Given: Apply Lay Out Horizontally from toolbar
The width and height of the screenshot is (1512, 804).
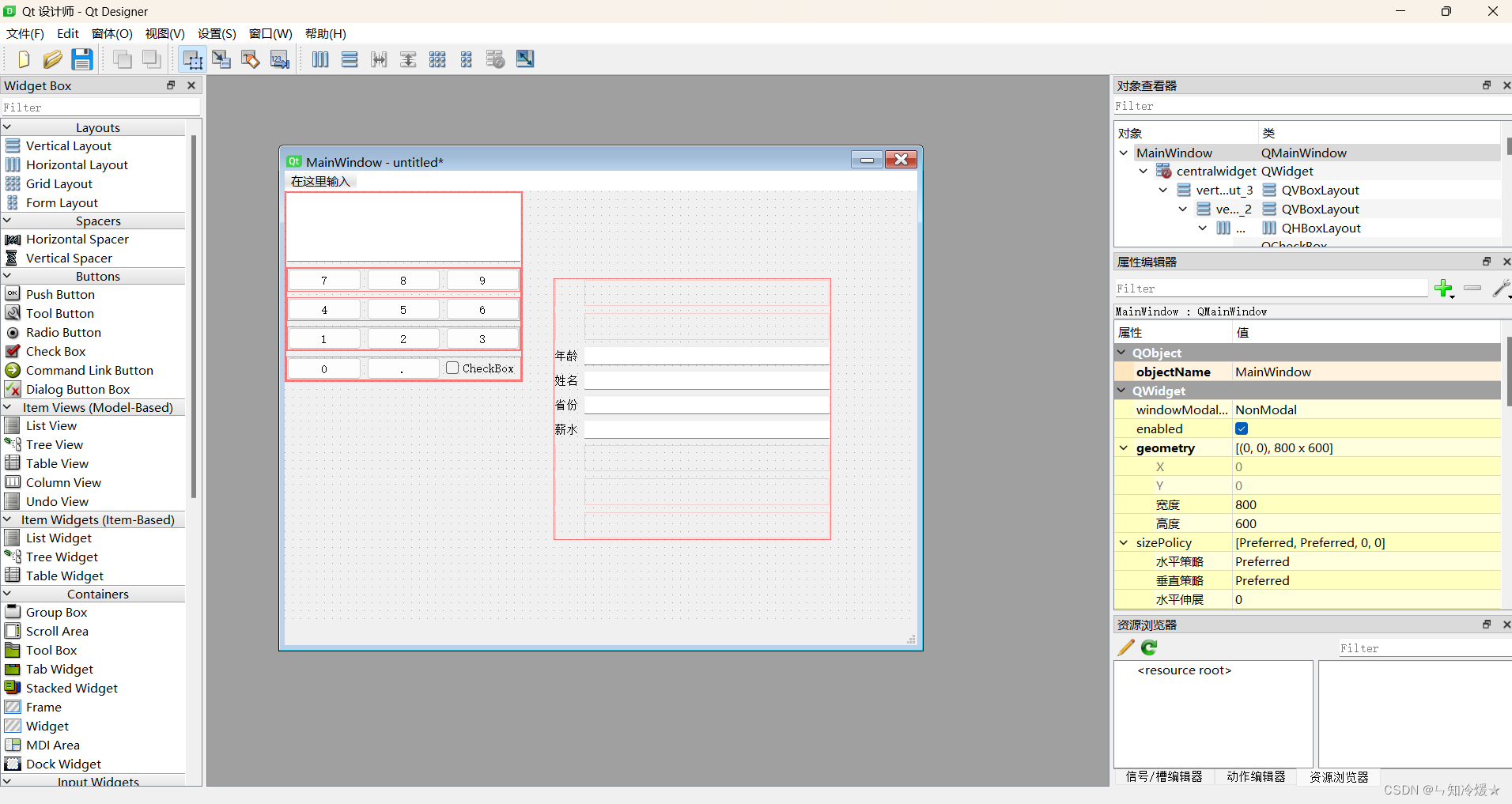Looking at the screenshot, I should point(320,59).
